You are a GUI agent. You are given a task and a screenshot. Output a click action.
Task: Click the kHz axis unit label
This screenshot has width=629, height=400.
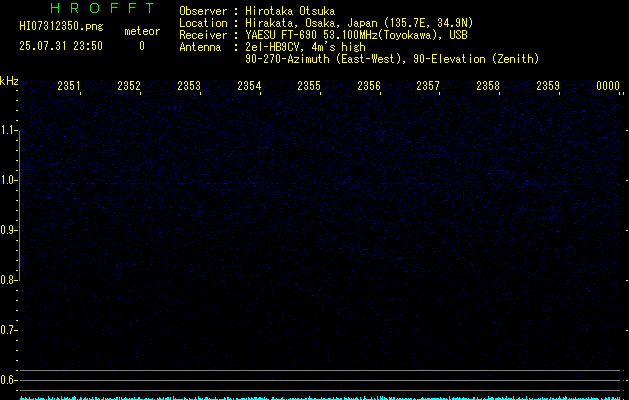point(9,80)
